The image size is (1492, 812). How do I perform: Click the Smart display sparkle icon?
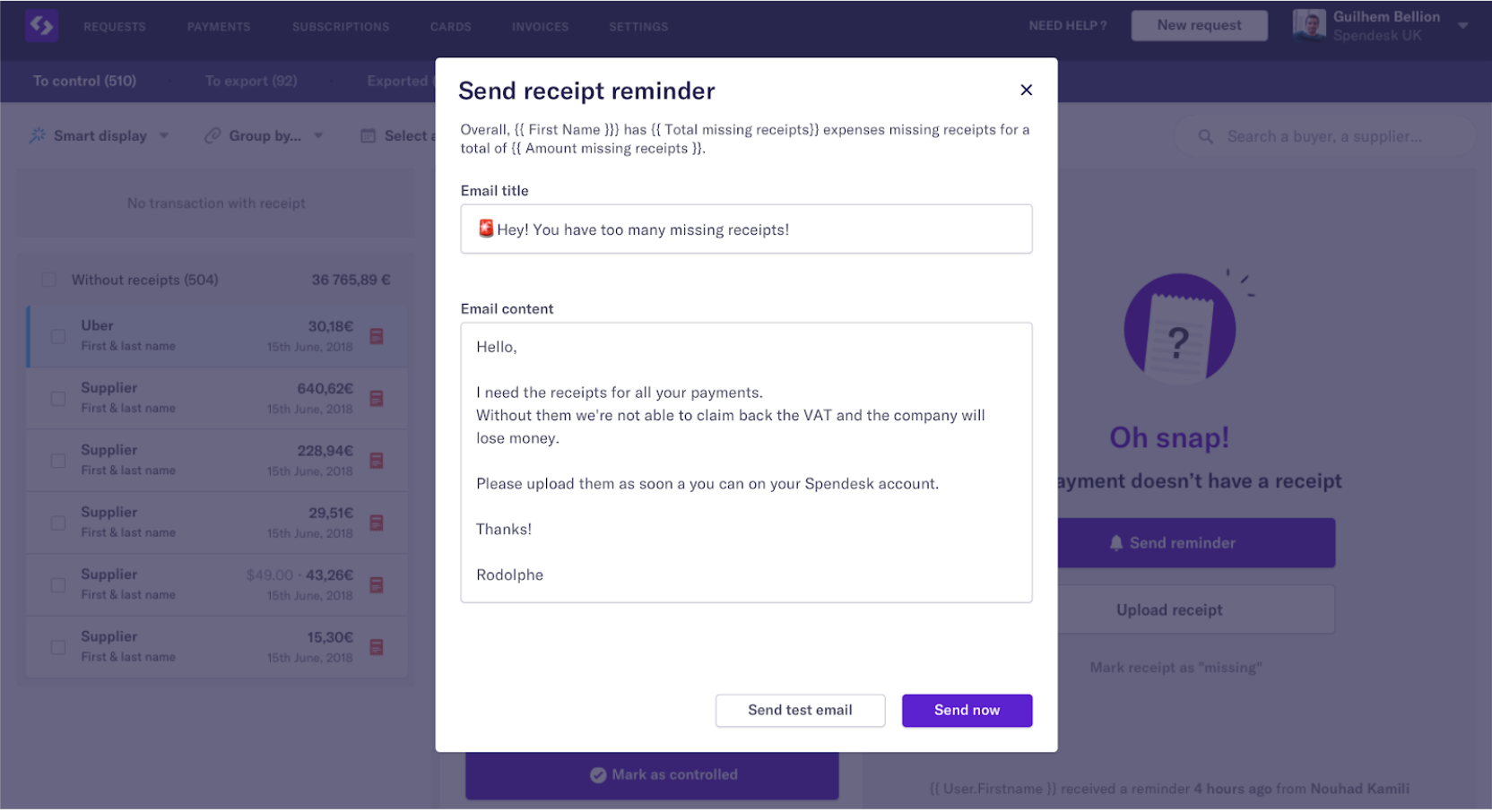pos(38,135)
